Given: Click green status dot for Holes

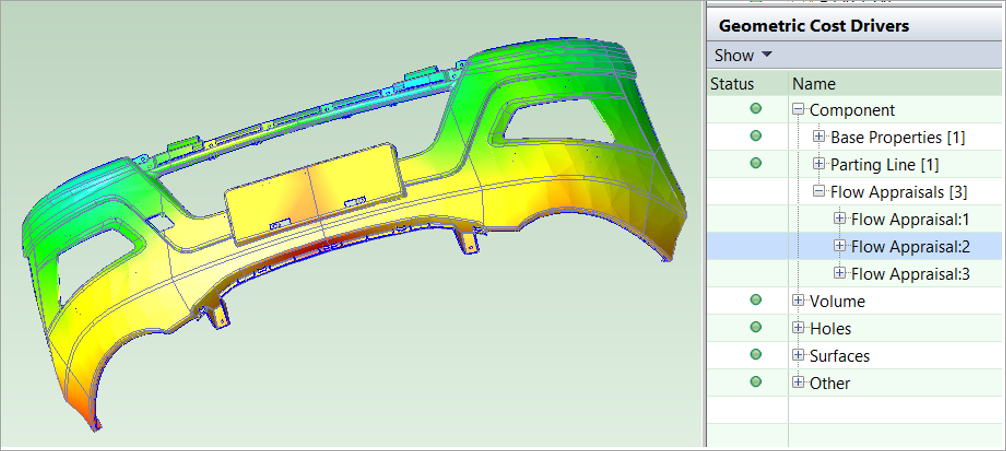Looking at the screenshot, I should 756,327.
